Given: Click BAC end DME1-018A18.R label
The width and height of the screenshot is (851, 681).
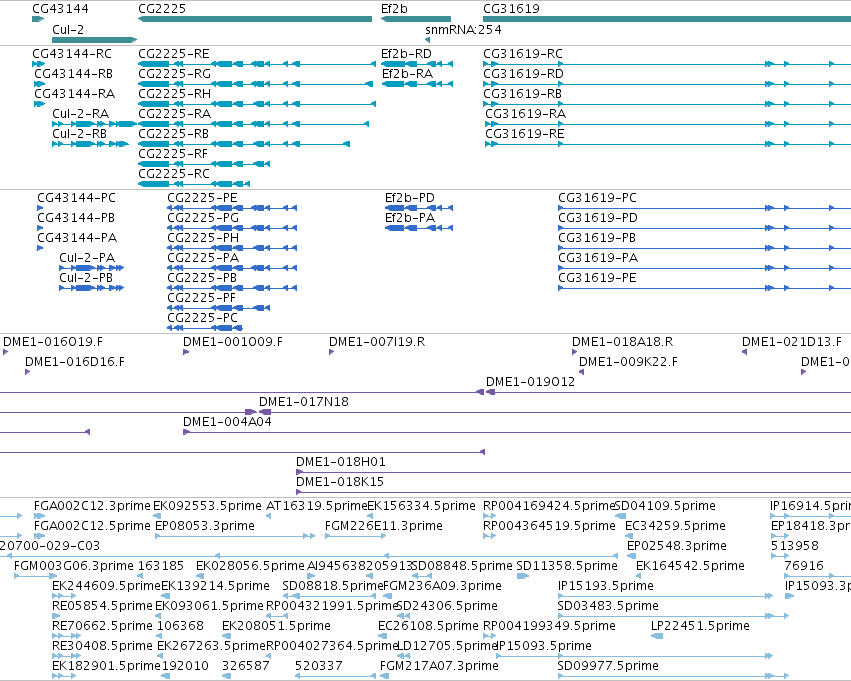Looking at the screenshot, I should (622, 342).
